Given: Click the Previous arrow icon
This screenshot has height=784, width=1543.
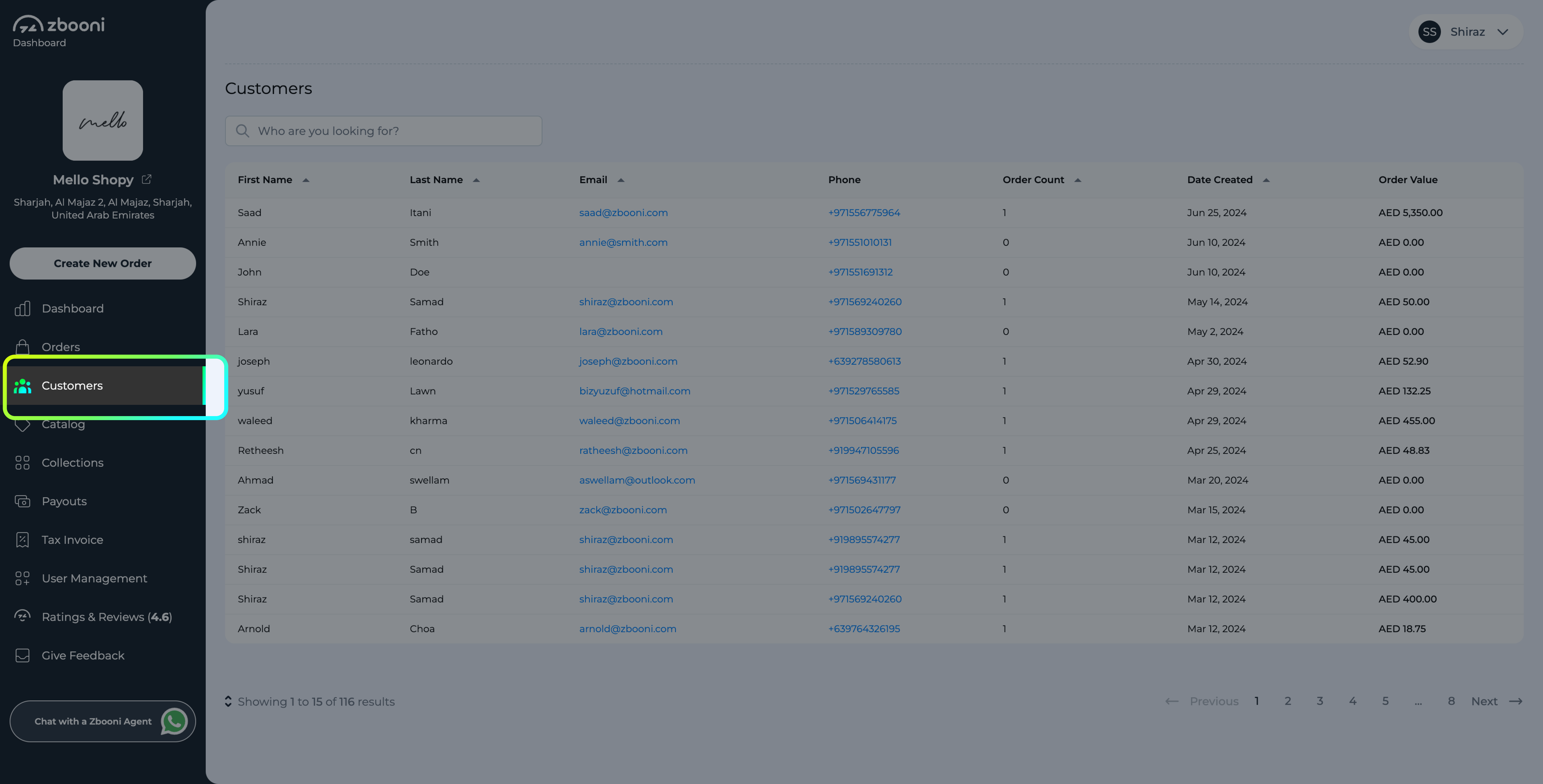Looking at the screenshot, I should click(1172, 701).
